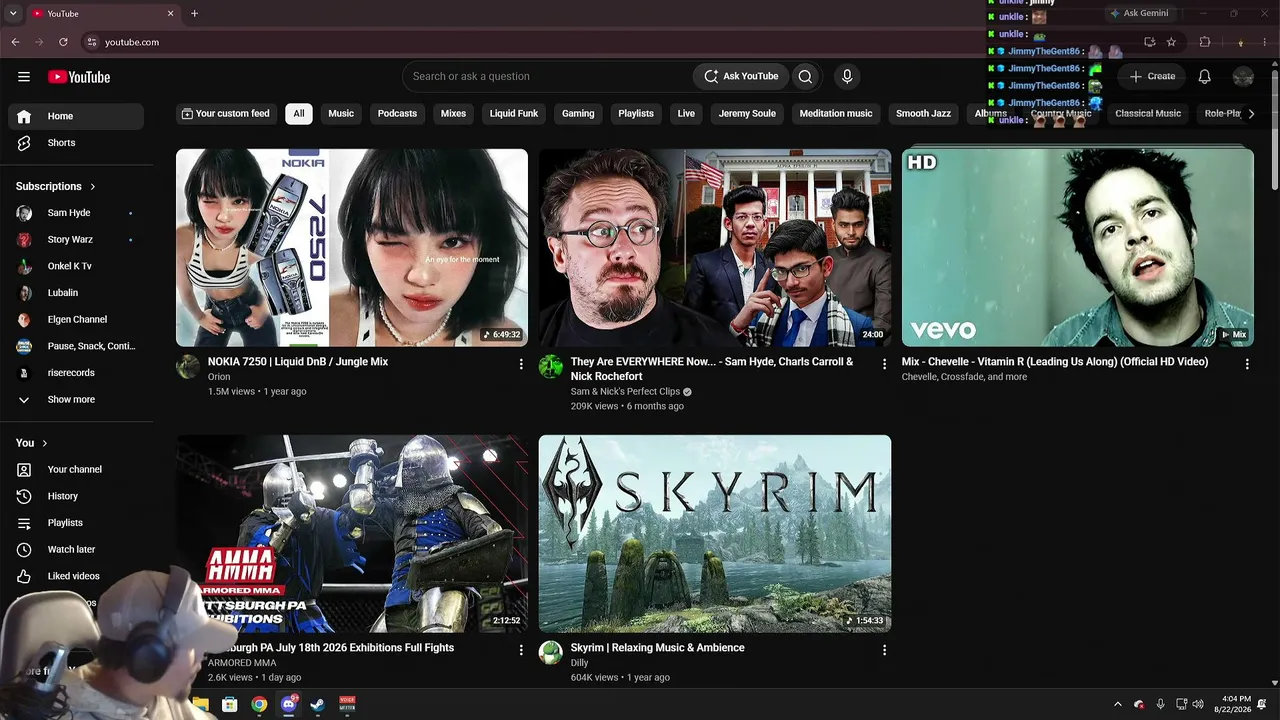Click Sam & Nick's Perfect Clips avatar
This screenshot has height=720, width=1280.
[551, 366]
